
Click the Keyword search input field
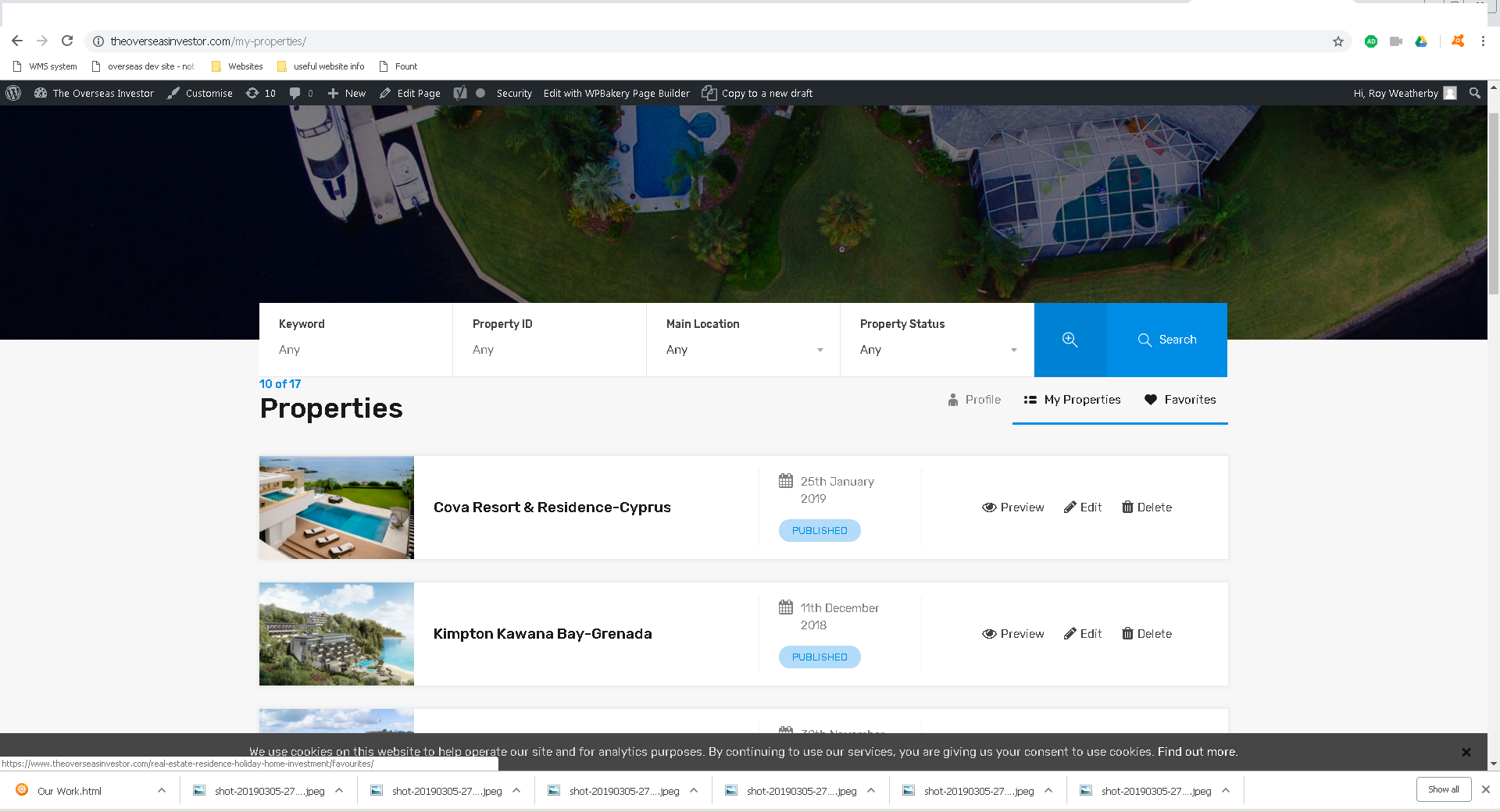click(x=355, y=350)
